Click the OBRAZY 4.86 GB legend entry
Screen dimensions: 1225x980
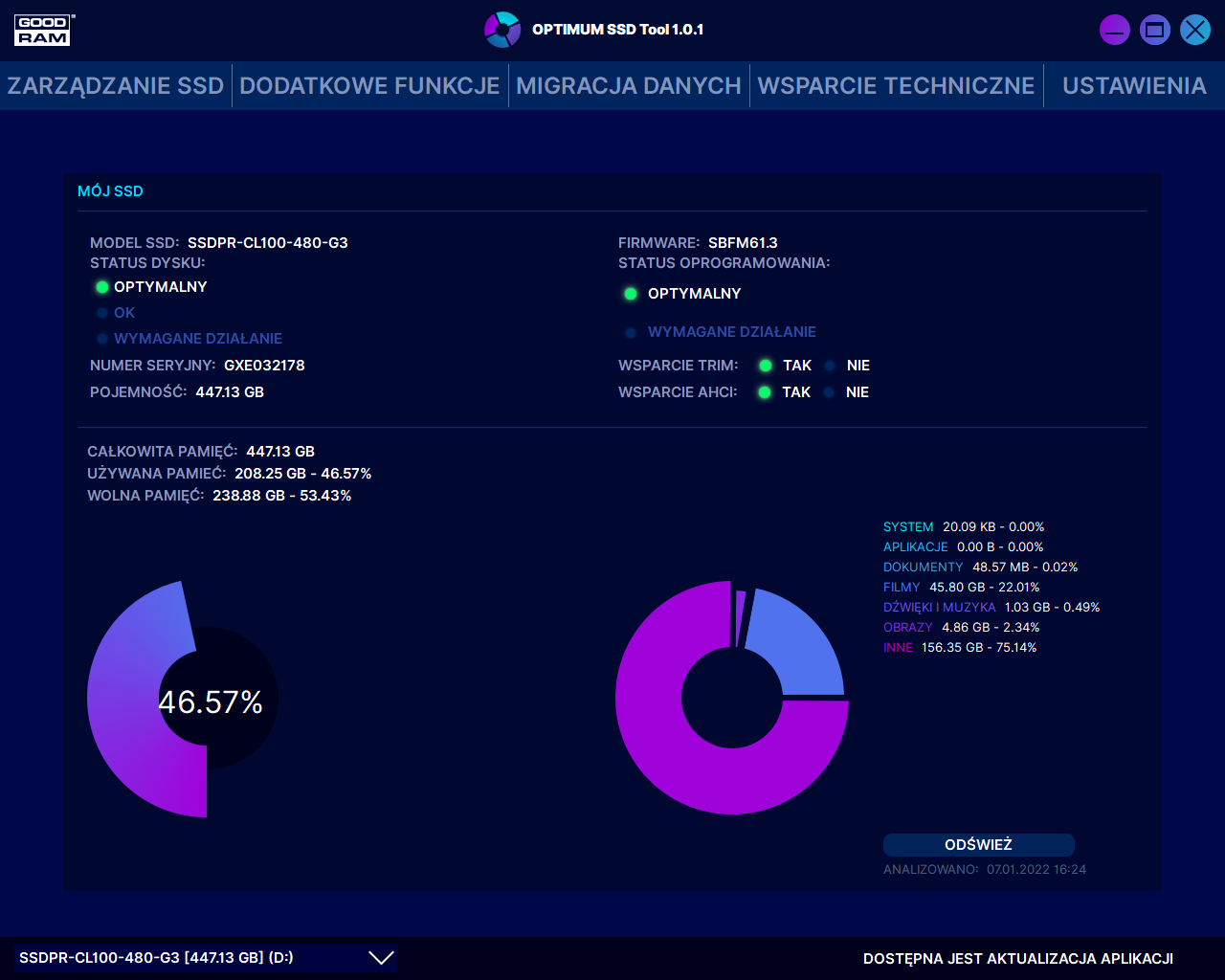point(962,628)
